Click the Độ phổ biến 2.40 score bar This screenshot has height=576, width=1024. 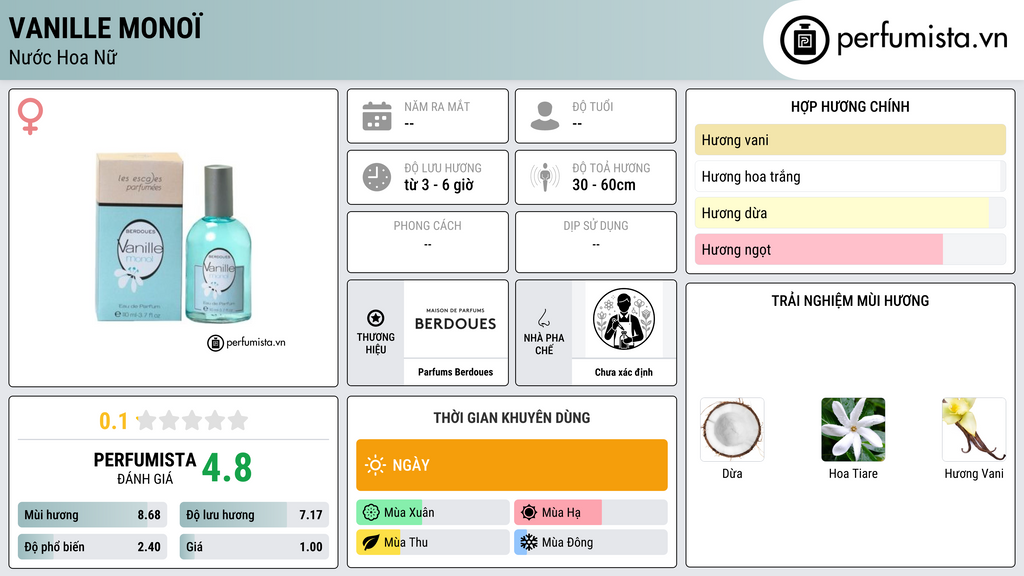93,547
